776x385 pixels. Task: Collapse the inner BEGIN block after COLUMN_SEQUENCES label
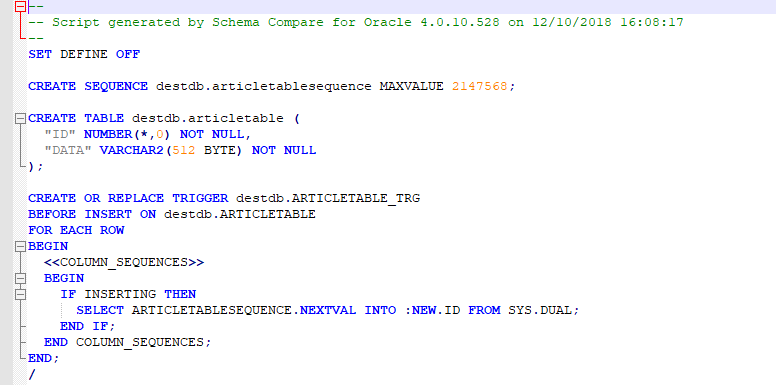[20, 278]
